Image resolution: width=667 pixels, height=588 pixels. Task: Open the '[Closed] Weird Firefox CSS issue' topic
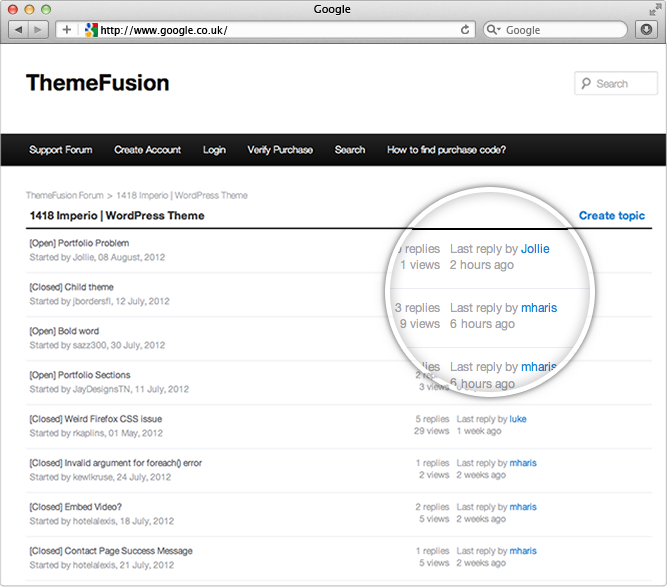[95, 419]
